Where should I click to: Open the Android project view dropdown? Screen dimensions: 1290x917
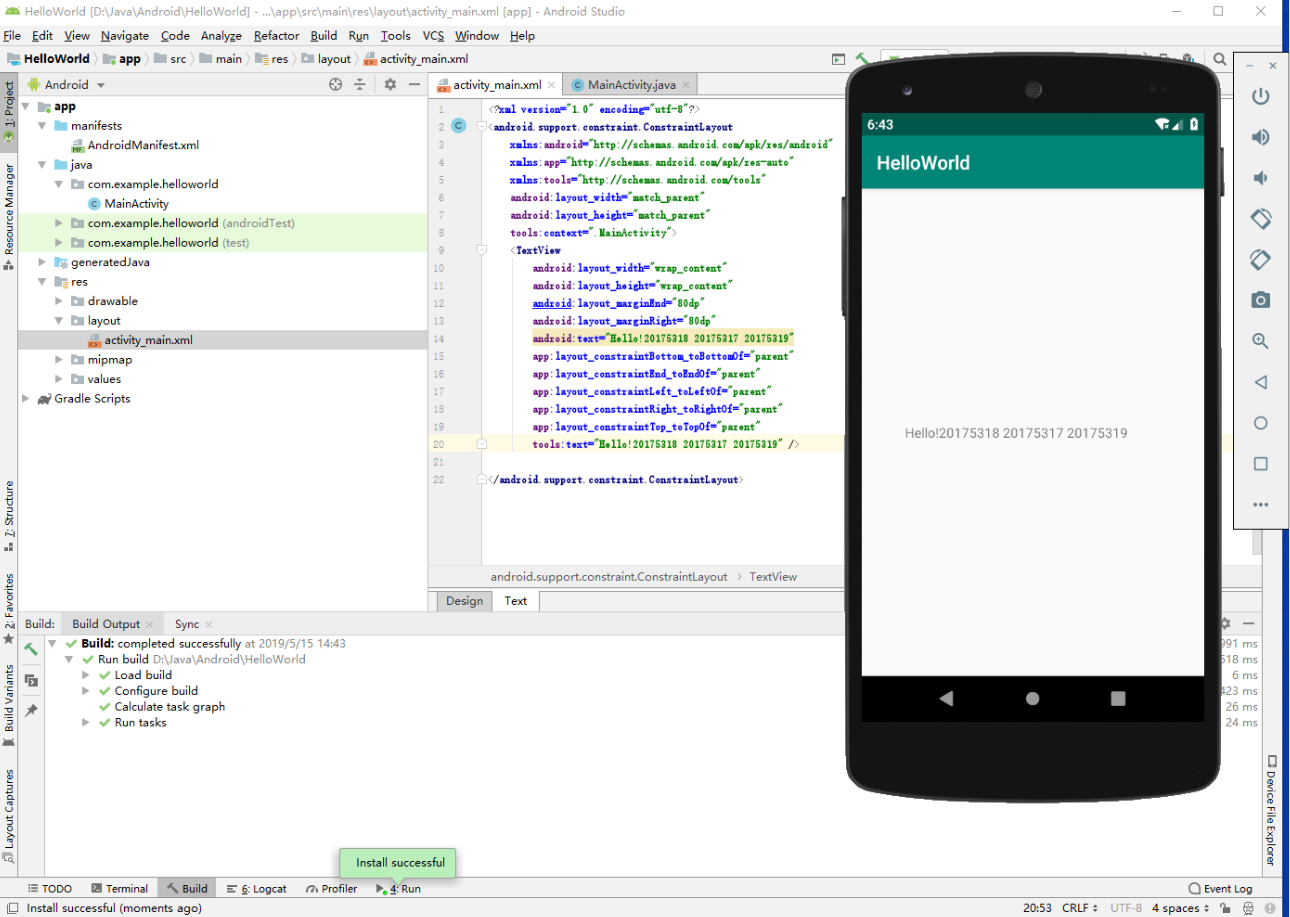[x=66, y=85]
